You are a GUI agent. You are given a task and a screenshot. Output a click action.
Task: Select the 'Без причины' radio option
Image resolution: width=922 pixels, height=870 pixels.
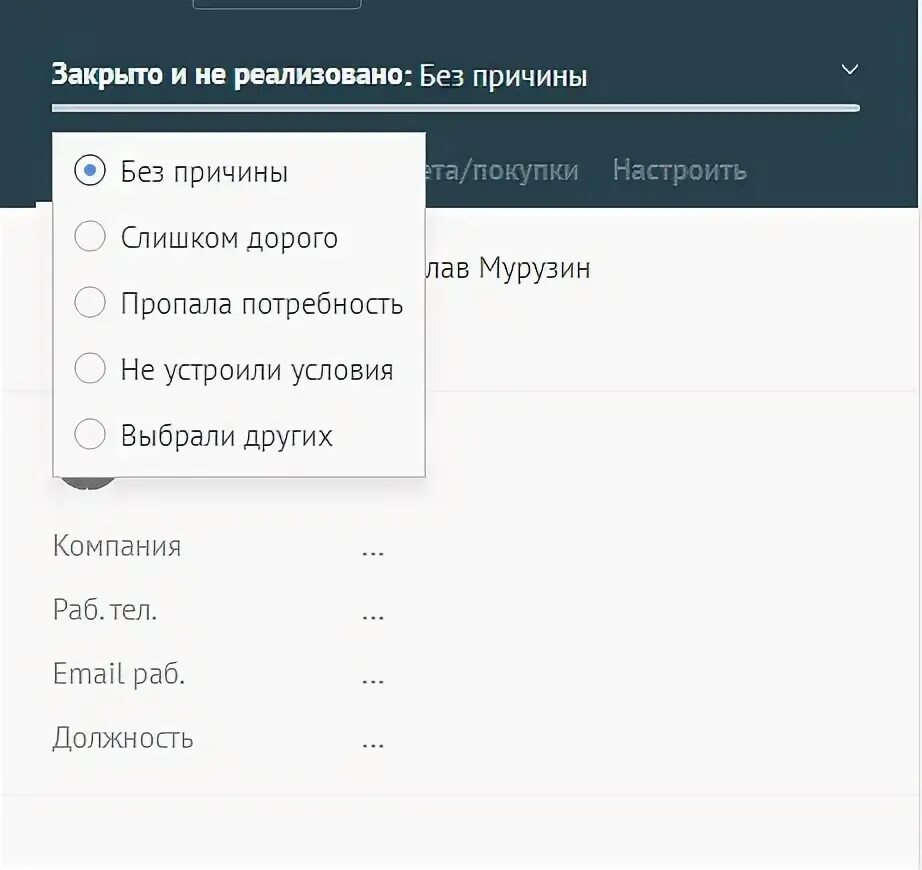pos(90,172)
